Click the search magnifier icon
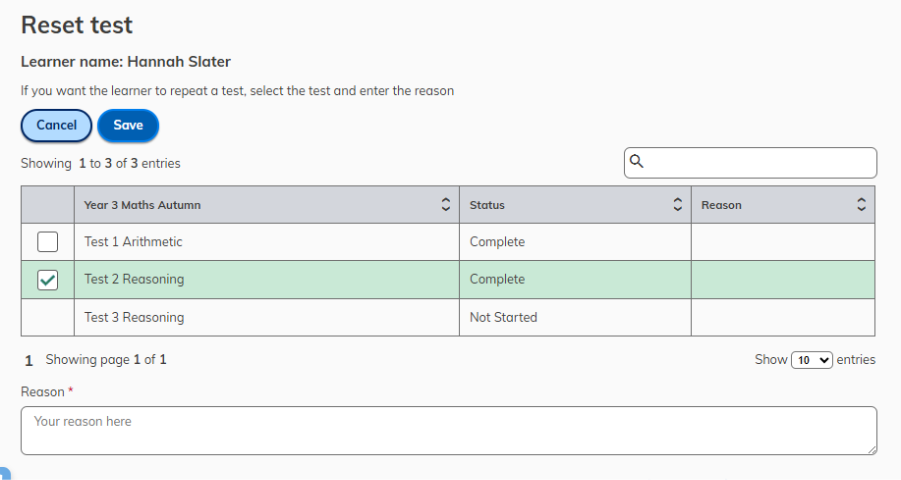 [636, 162]
